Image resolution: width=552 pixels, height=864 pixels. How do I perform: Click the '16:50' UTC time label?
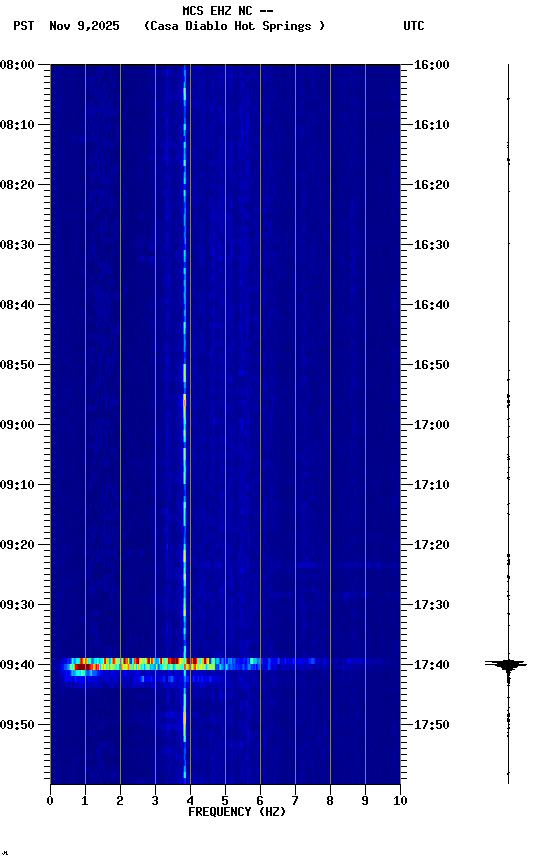(x=432, y=365)
